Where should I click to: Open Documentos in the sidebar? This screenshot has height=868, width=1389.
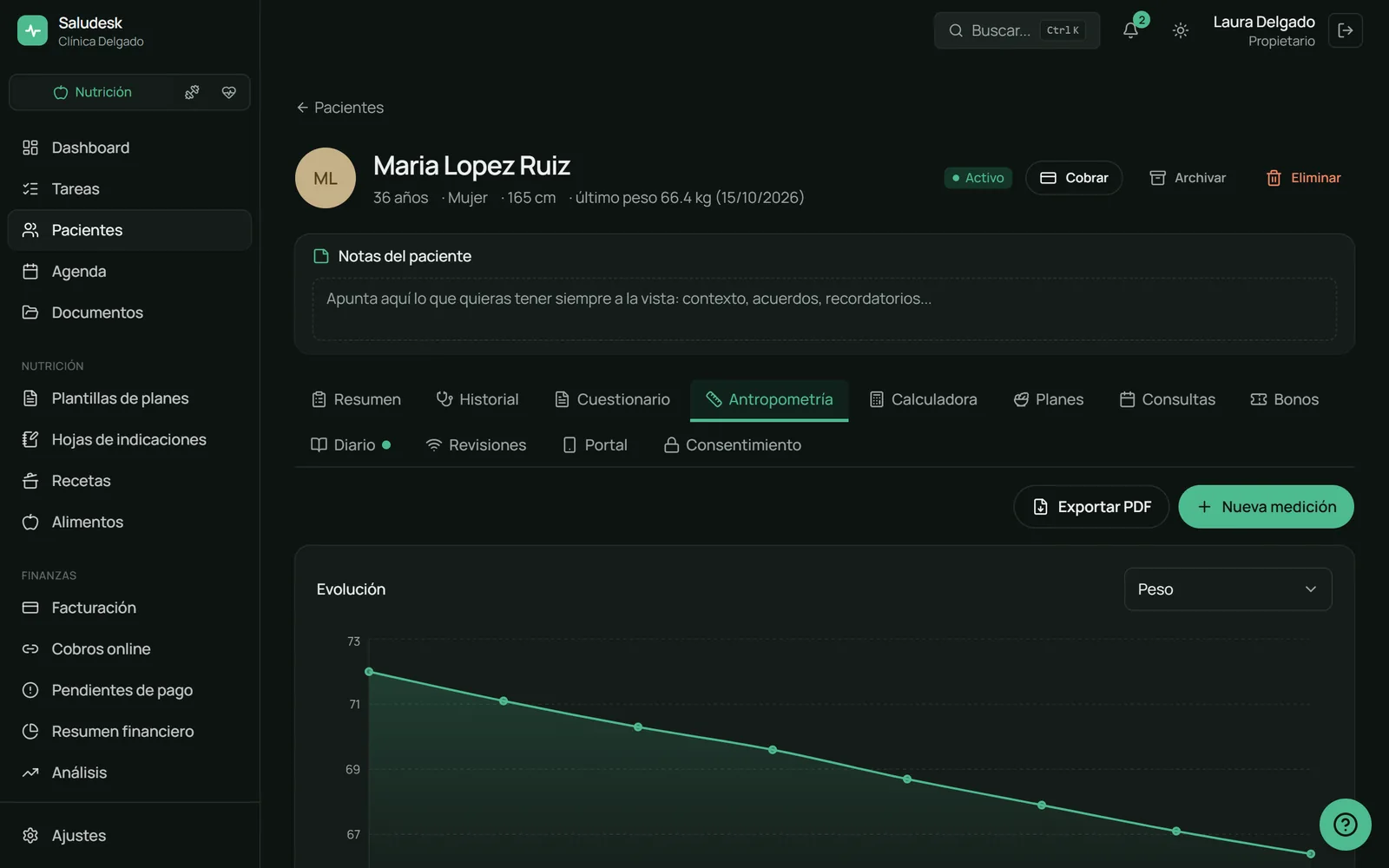(129, 312)
